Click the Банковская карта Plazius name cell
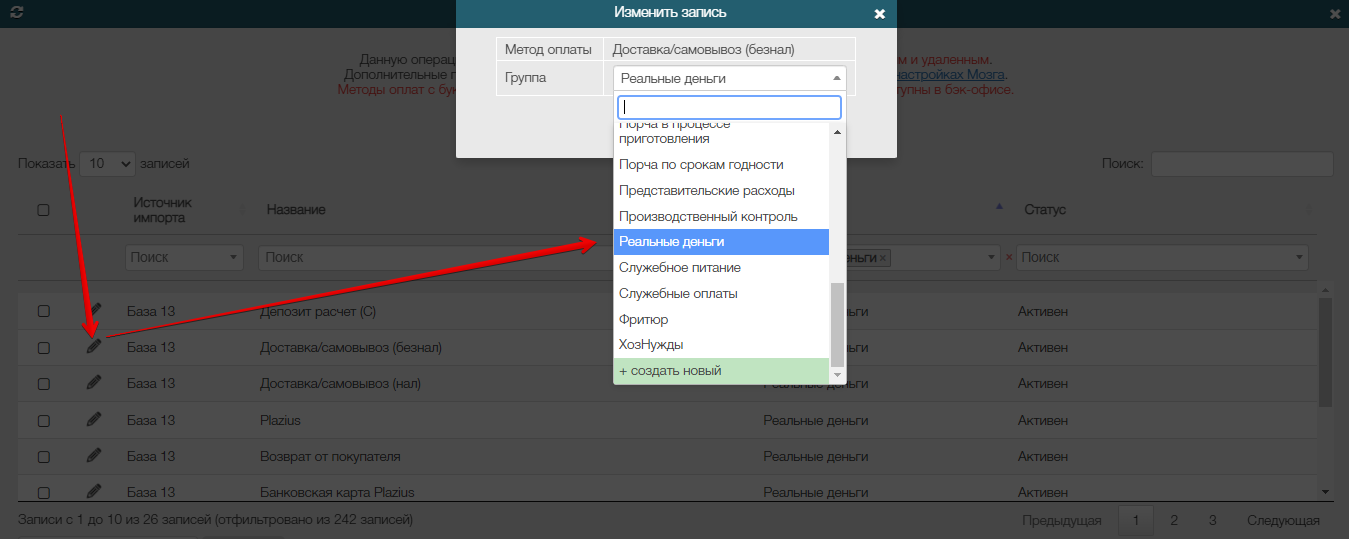 click(x=337, y=492)
